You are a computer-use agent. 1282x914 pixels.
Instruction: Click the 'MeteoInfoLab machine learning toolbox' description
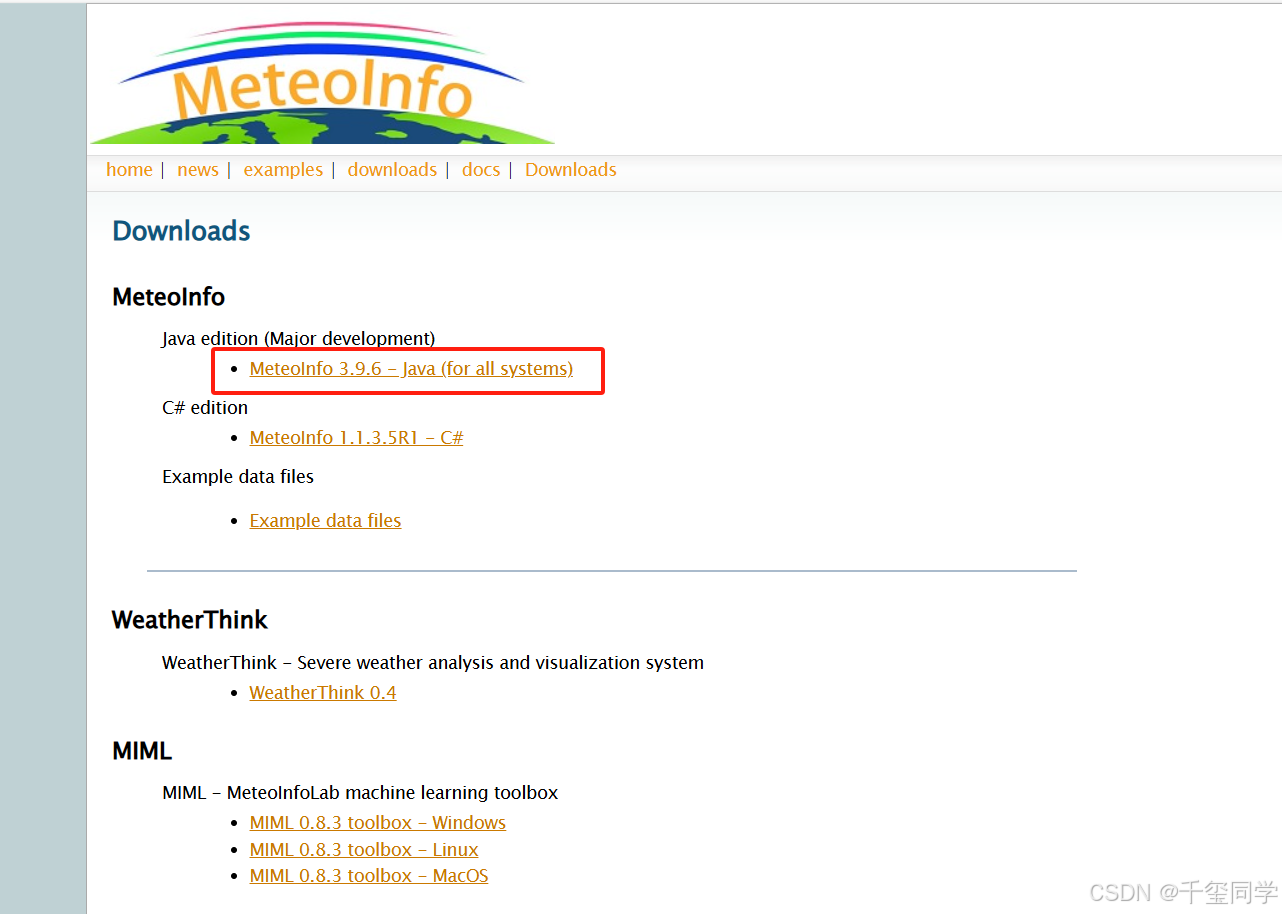point(393,793)
